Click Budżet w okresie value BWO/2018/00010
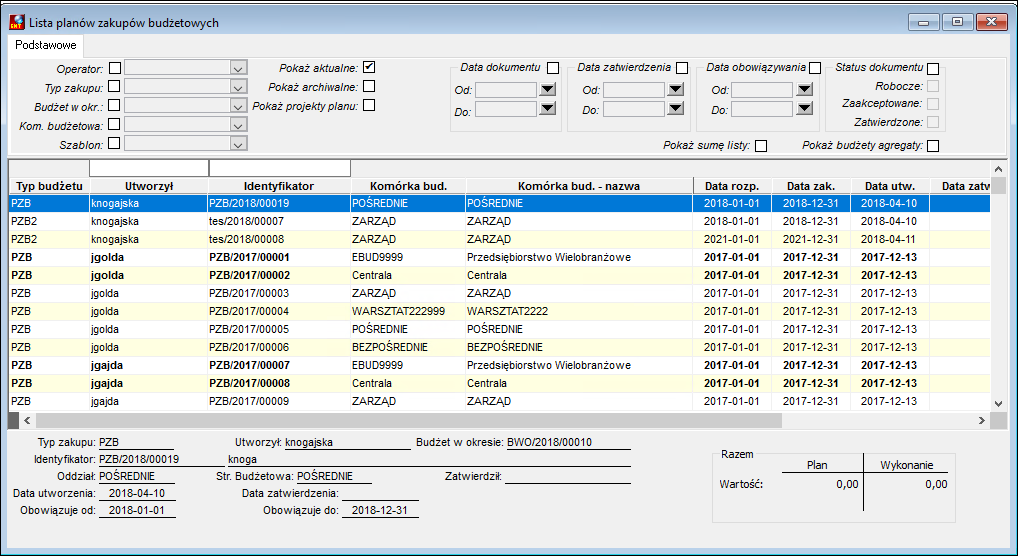 click(568, 442)
